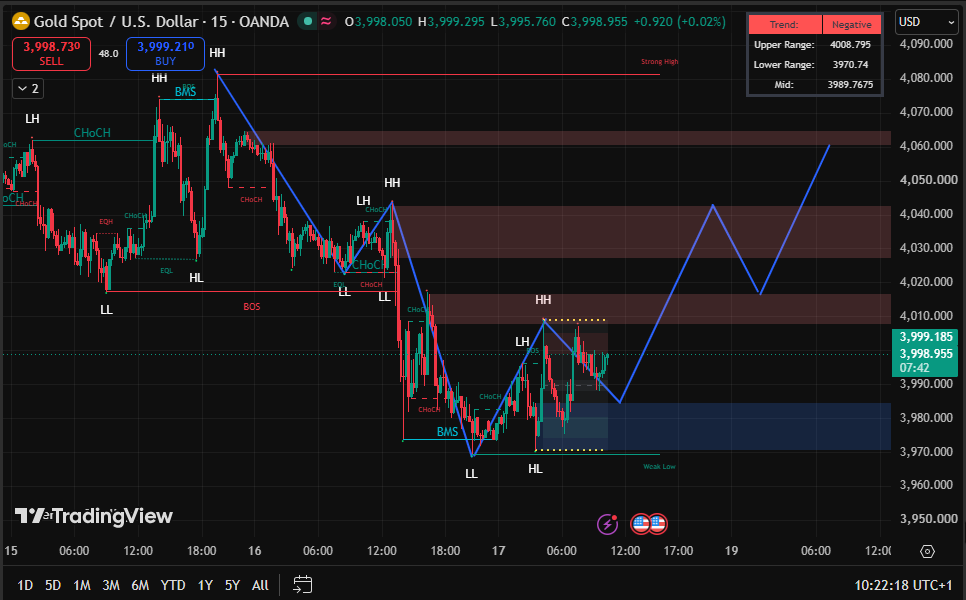The width and height of the screenshot is (966, 600).
Task: Click the 10:22:18 UTC+1 timezone button
Action: [903, 585]
